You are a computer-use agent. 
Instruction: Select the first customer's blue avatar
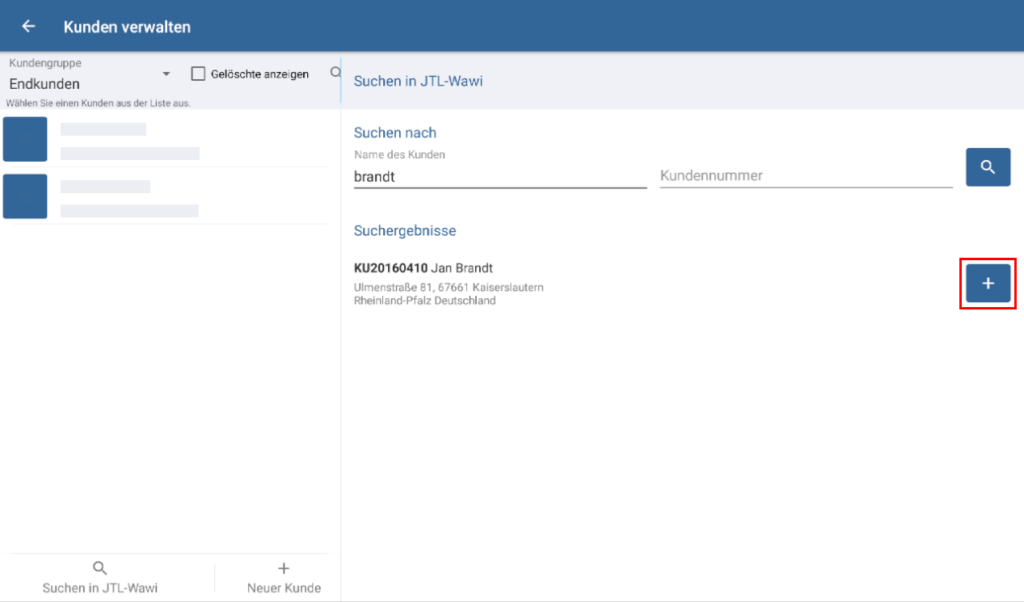click(25, 139)
